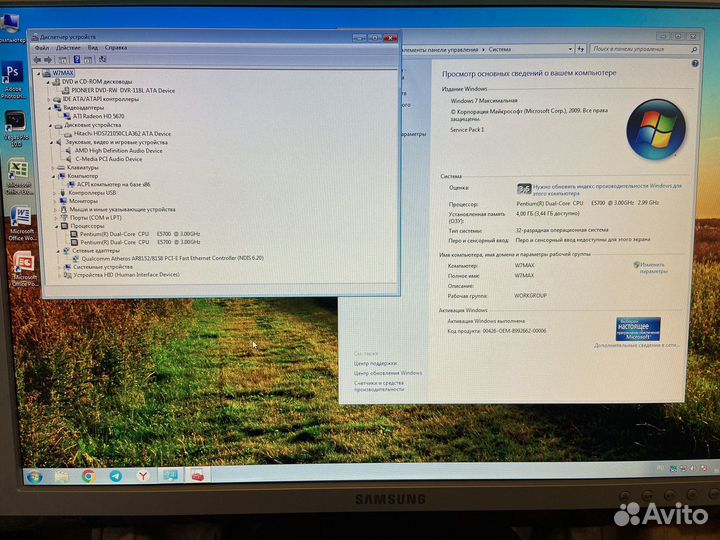Open the Счетчики и средства производительности link
Image resolution: width=720 pixels, height=540 pixels.
379,386
